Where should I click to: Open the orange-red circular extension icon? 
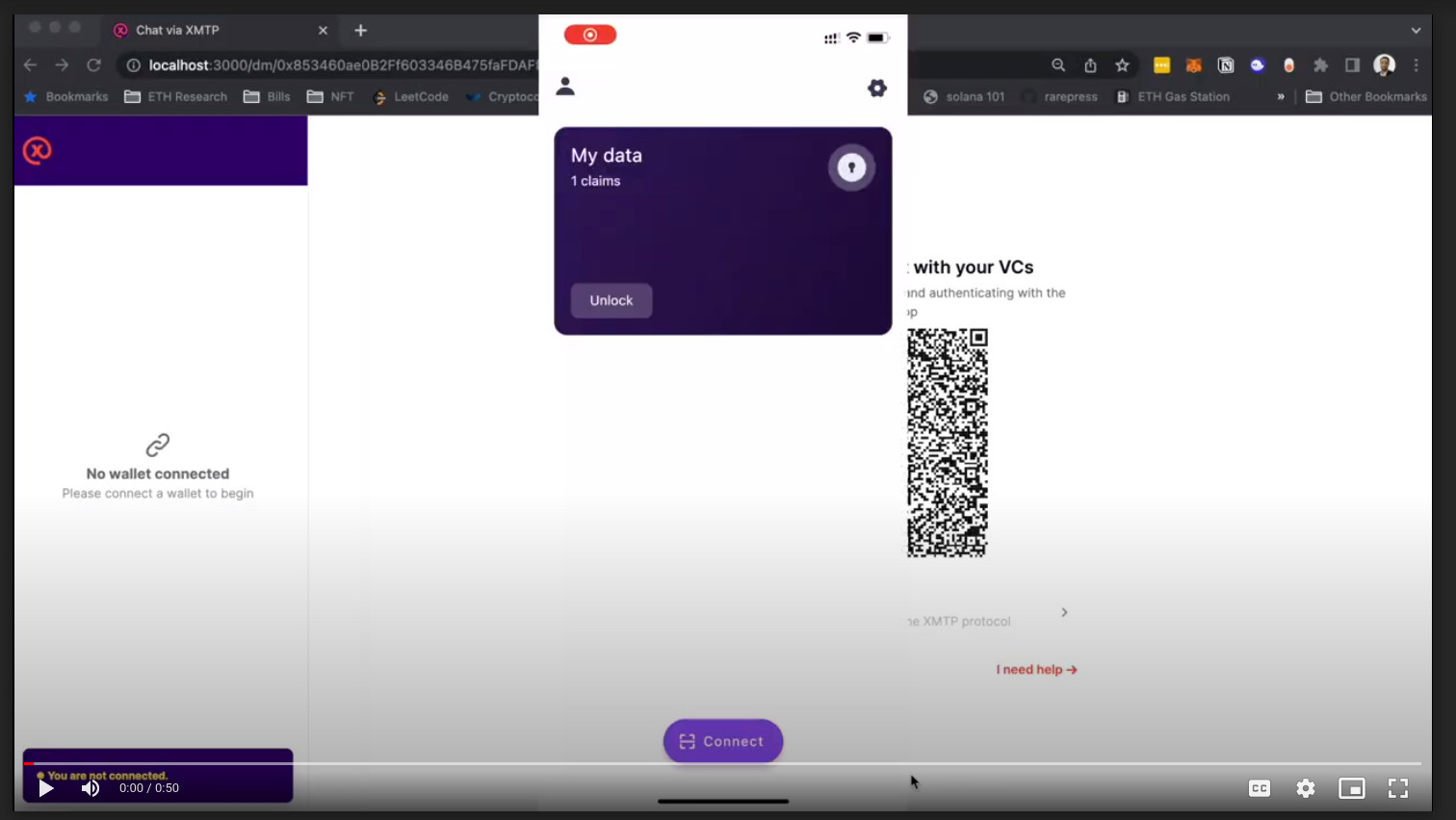tap(1289, 65)
